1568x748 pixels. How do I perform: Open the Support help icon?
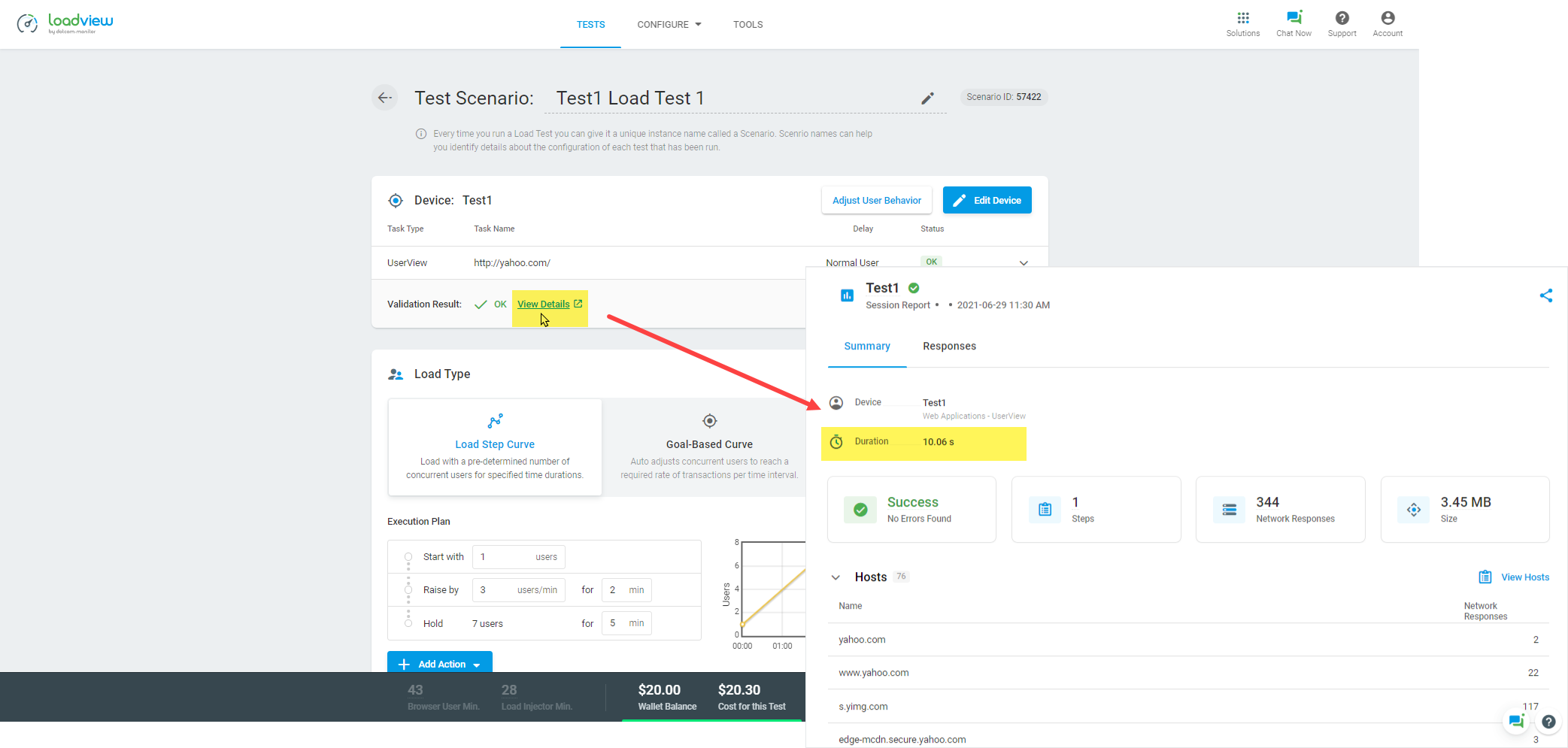pyautogui.click(x=1342, y=18)
